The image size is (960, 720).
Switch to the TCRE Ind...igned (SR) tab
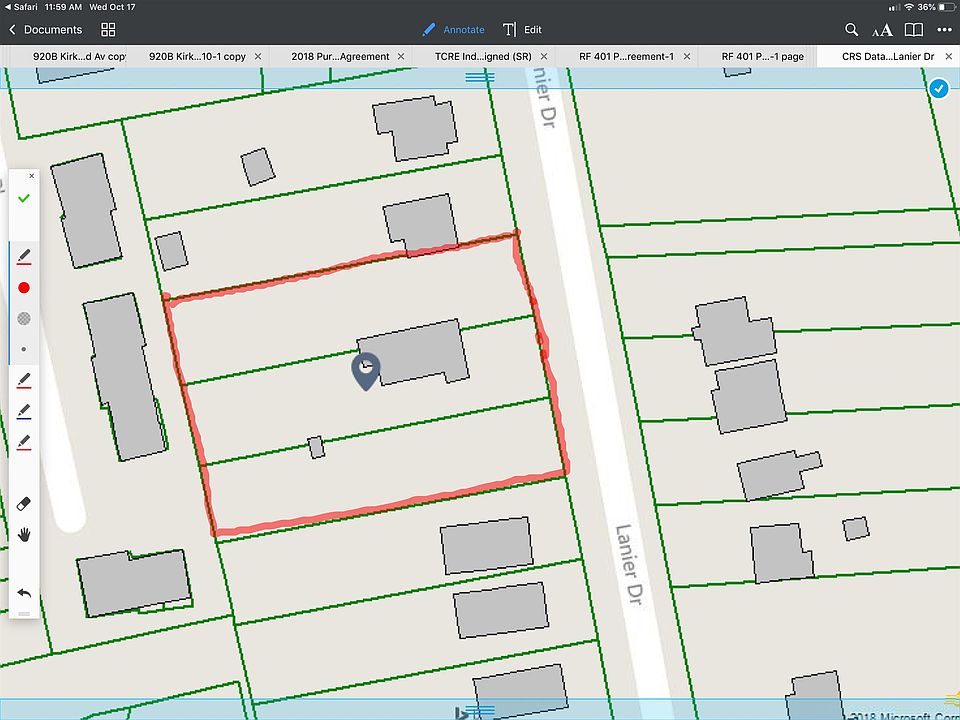pos(483,57)
